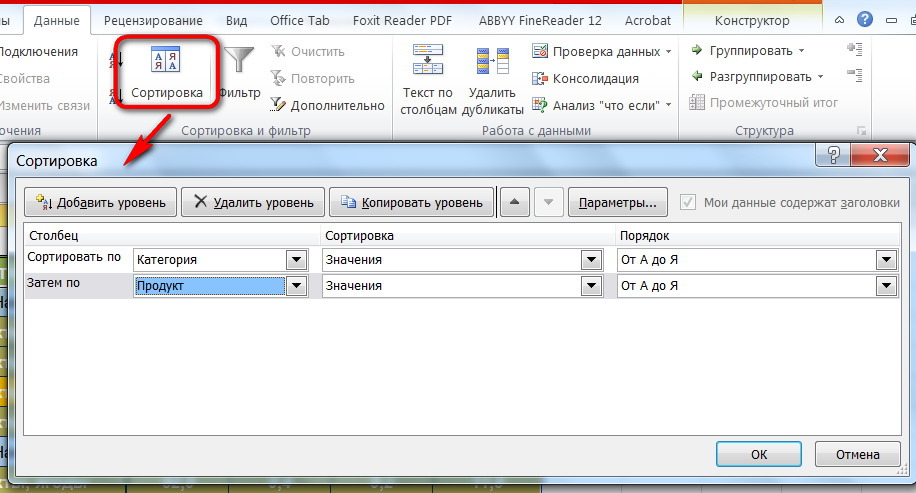Click the Параметры... button
Image resolution: width=916 pixels, height=493 pixels.
617,202
